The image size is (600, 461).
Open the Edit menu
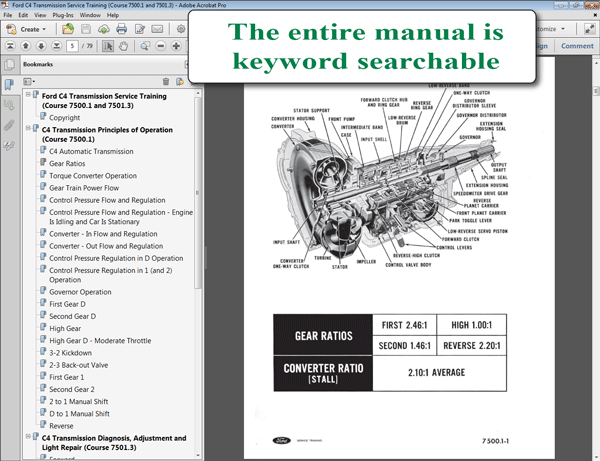coord(23,15)
